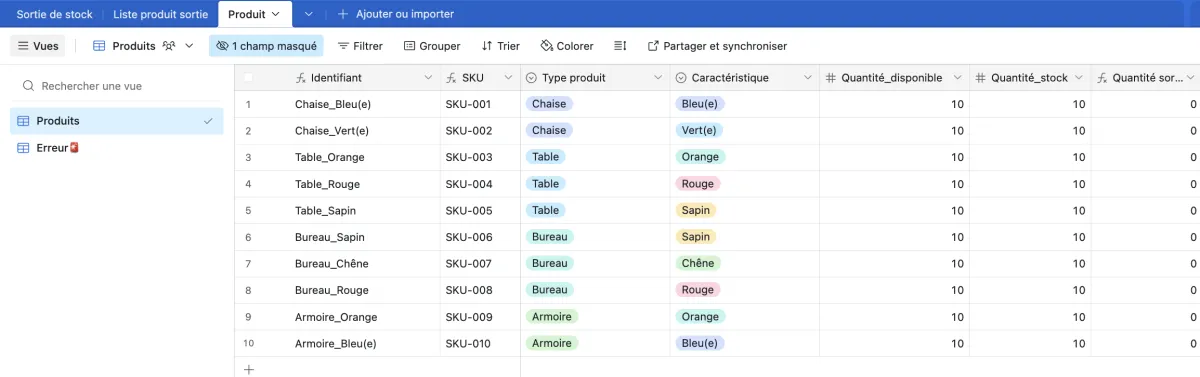Open the Liste produit sortie tab
The width and height of the screenshot is (1200, 377).
(x=160, y=14)
